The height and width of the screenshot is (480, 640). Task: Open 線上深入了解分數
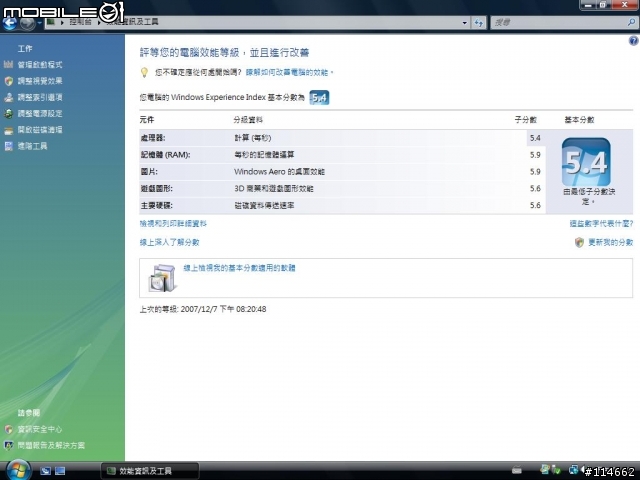[x=169, y=242]
